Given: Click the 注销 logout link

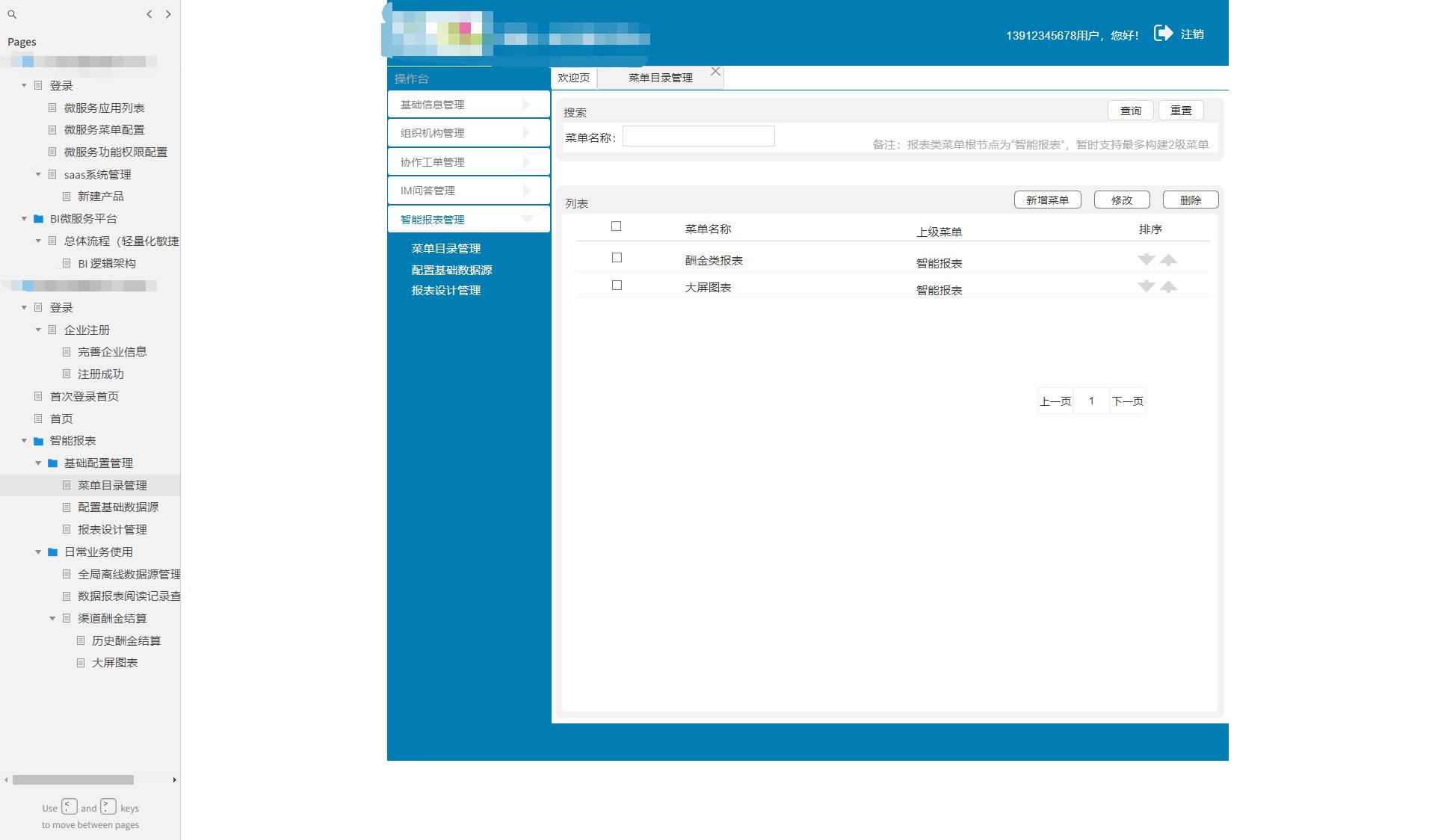Looking at the screenshot, I should pos(1192,34).
